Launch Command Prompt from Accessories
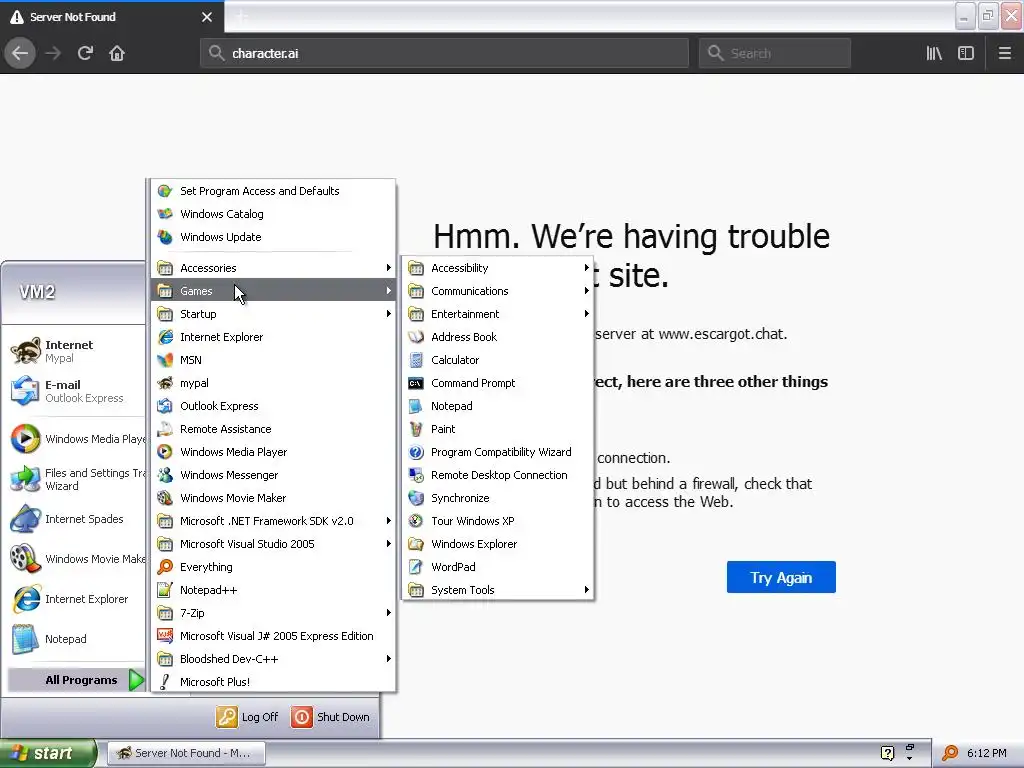Viewport: 1024px width, 768px height. tap(498, 383)
